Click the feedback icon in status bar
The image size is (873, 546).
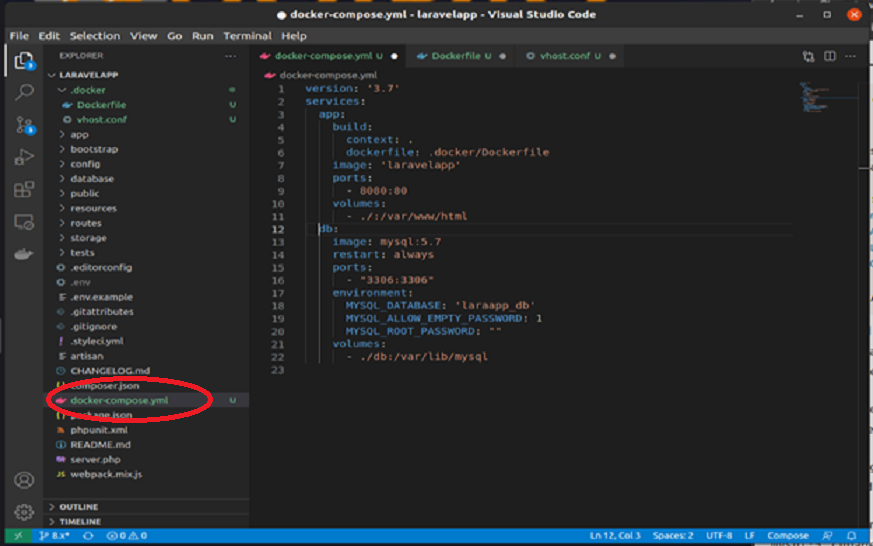pyautogui.click(x=827, y=535)
